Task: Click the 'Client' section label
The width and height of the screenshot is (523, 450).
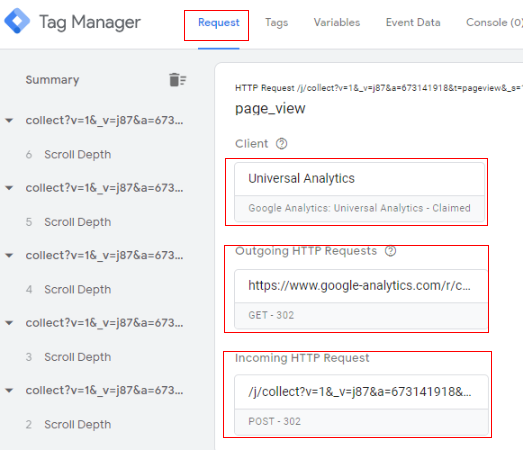Action: (251, 144)
